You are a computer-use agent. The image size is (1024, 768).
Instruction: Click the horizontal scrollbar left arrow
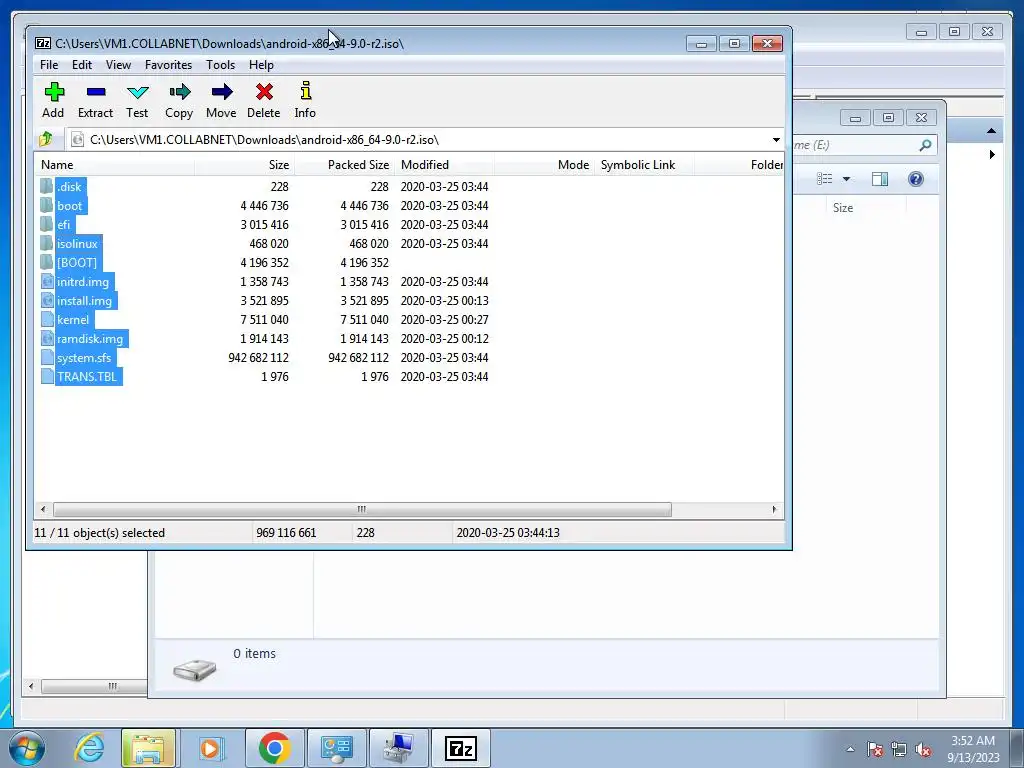tap(43, 509)
